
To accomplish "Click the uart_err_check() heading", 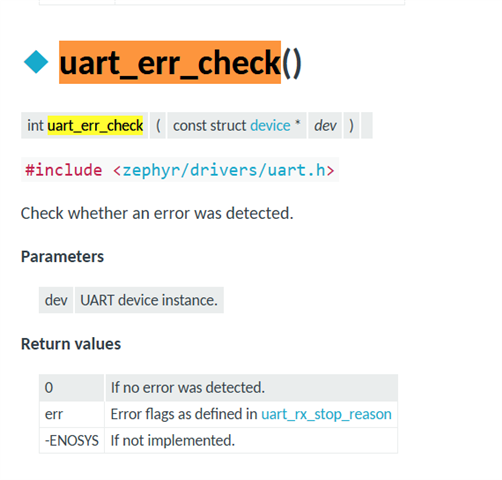I will [180, 63].
